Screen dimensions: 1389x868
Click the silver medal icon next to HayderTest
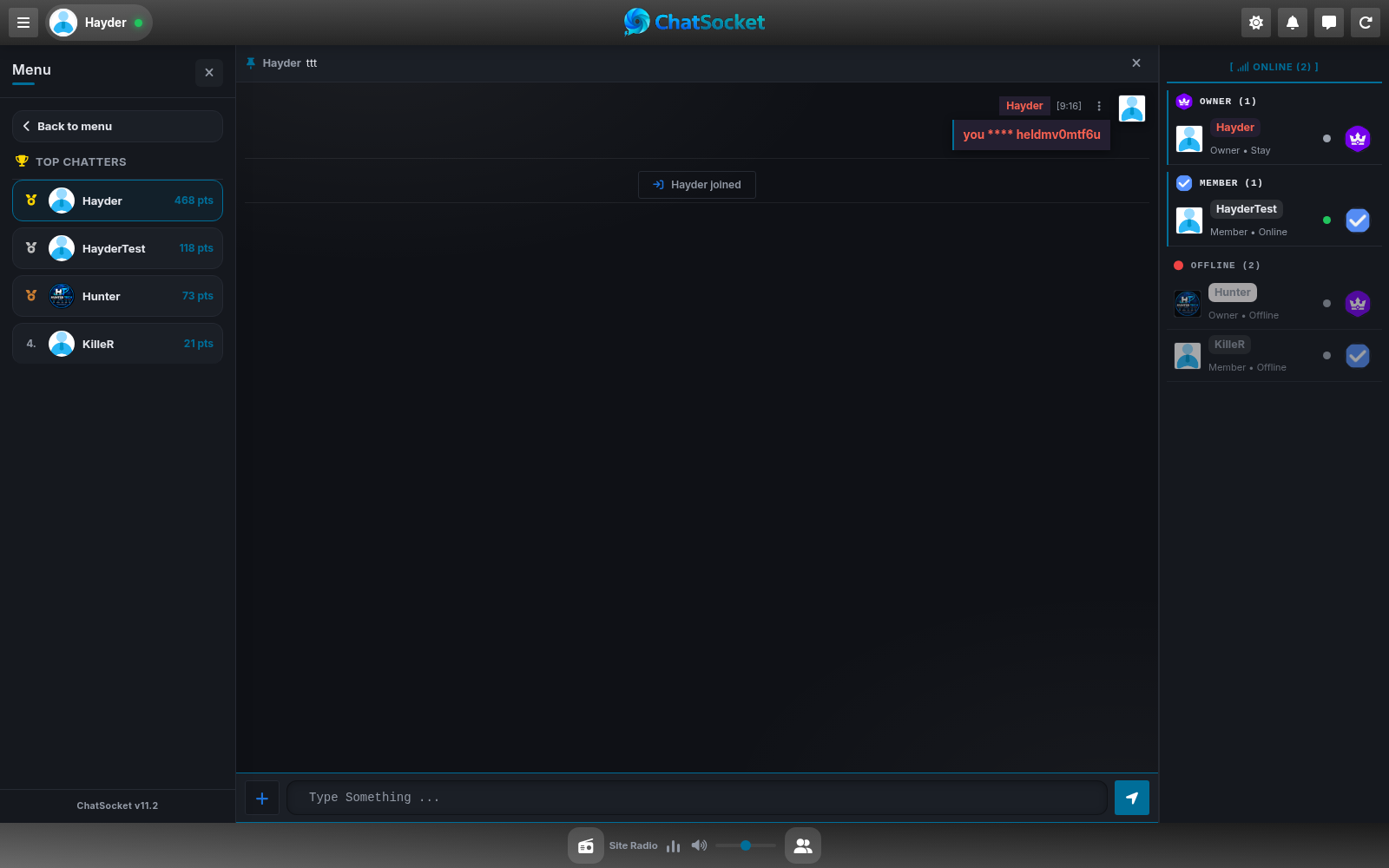point(31,248)
